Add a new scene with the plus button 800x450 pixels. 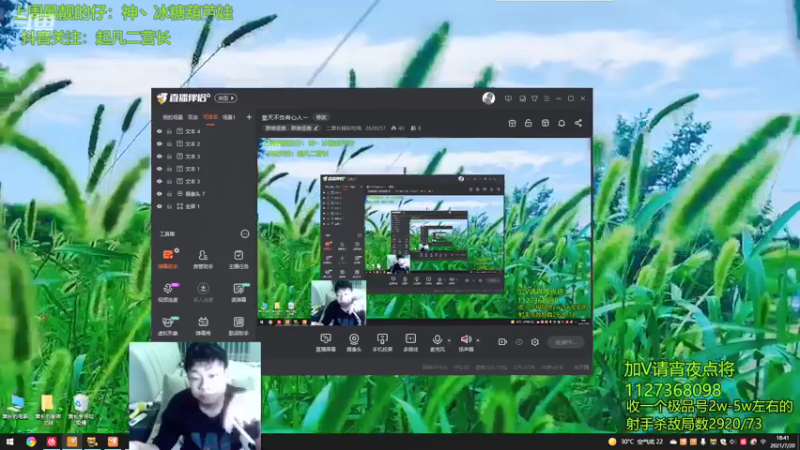point(249,117)
